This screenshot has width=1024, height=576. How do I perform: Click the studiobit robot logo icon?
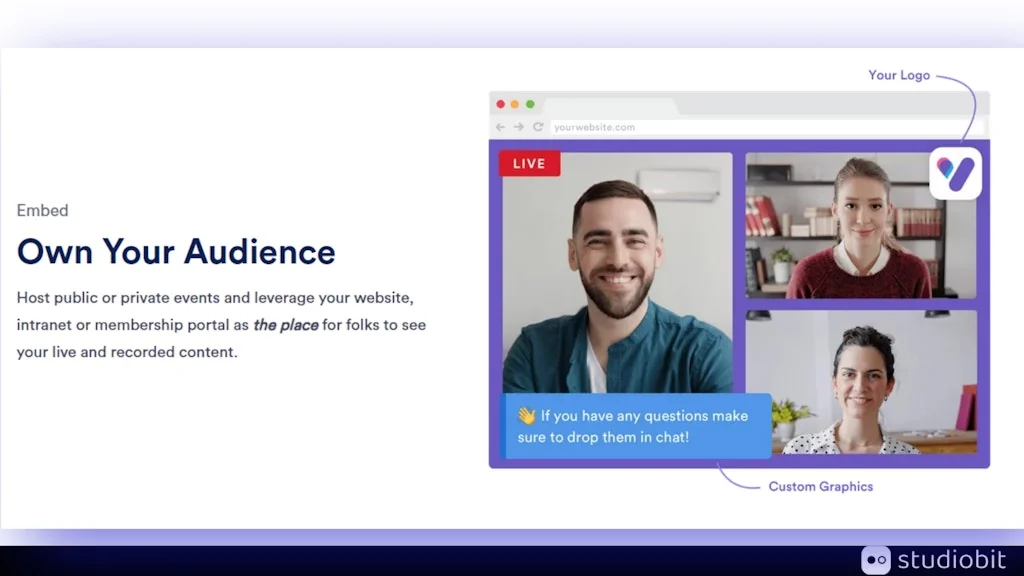(x=876, y=560)
